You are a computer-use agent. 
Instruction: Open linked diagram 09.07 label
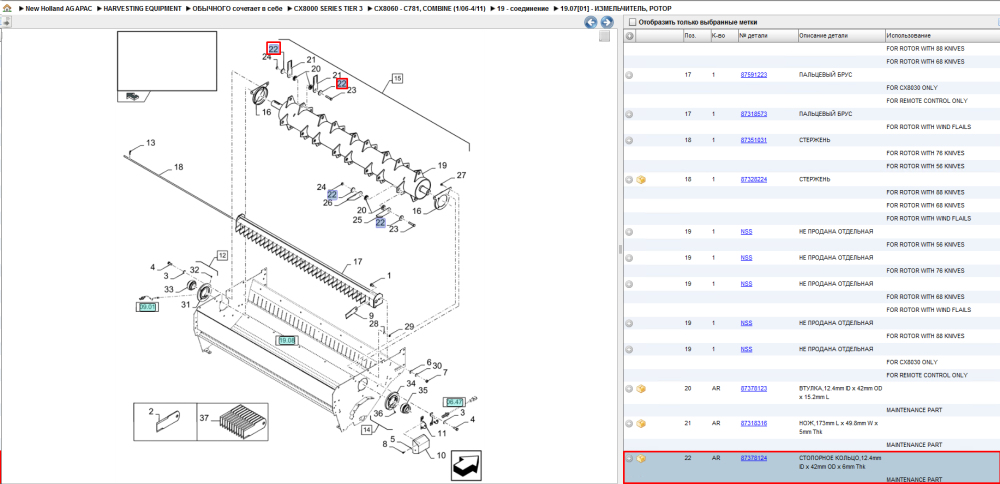pyautogui.click(x=147, y=307)
